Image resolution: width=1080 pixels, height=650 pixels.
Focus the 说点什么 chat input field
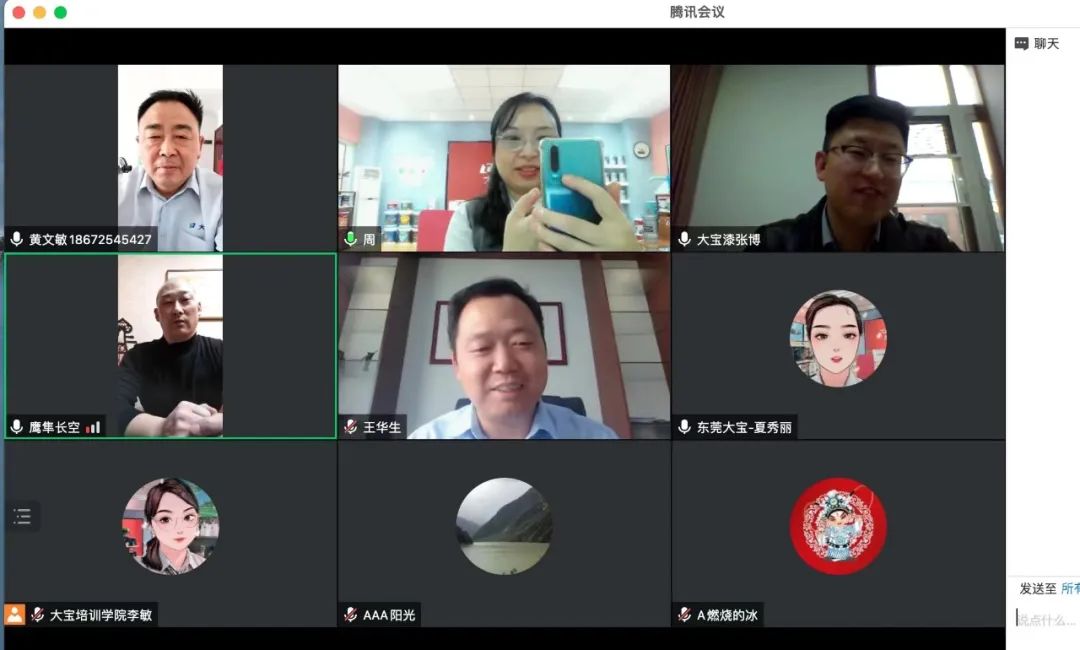tap(1046, 620)
